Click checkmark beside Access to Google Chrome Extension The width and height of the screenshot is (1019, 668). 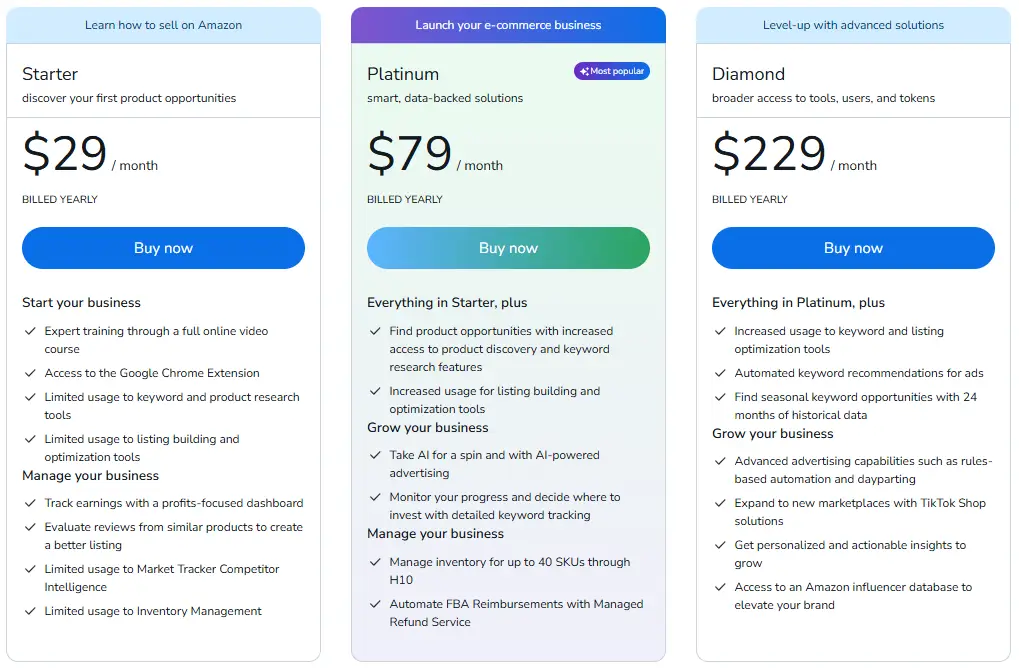click(30, 373)
